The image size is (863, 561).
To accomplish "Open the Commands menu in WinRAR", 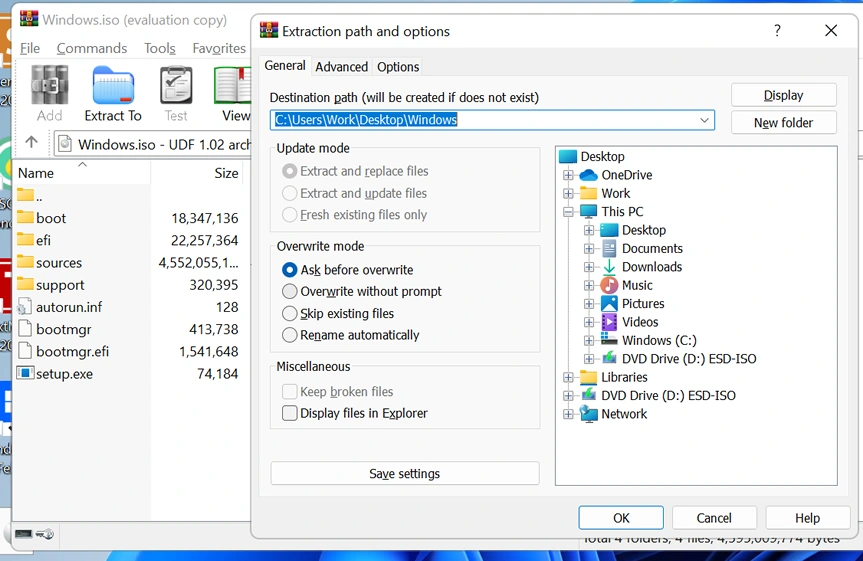I will [x=92, y=48].
